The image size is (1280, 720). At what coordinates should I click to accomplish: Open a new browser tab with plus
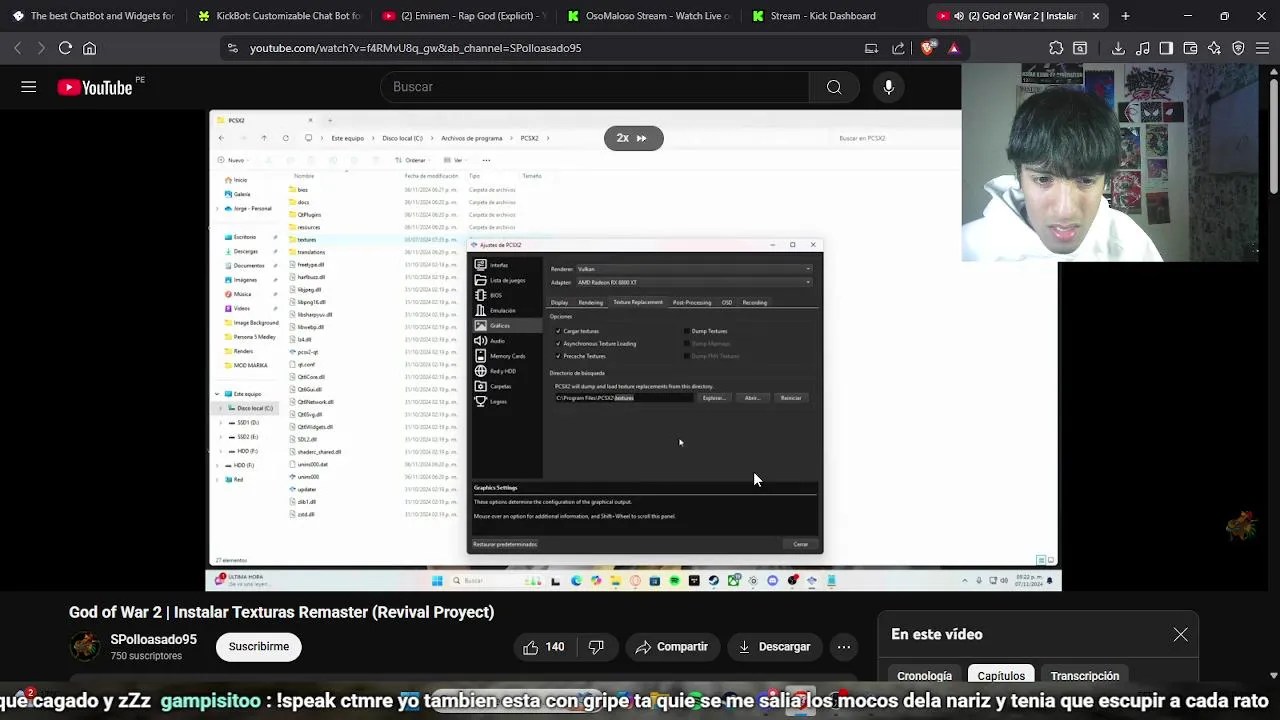(x=1125, y=16)
